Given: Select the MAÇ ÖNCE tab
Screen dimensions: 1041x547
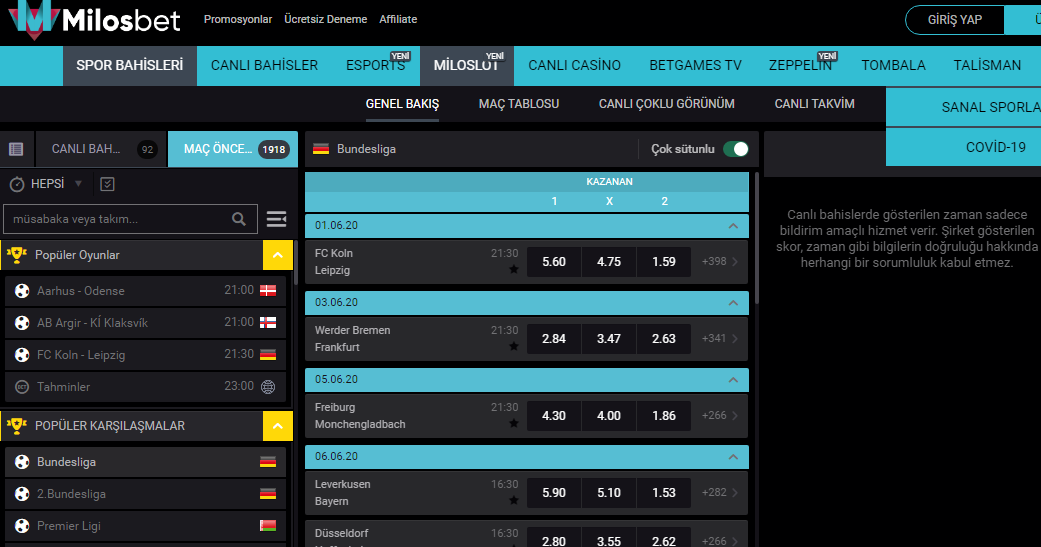Looking at the screenshot, I should coord(233,149).
